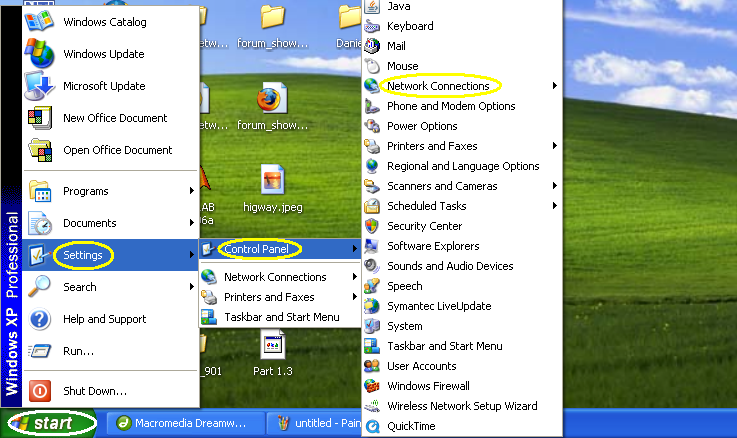Click the Sounds and Audio Devices icon
The image size is (737, 438).
(x=372, y=266)
